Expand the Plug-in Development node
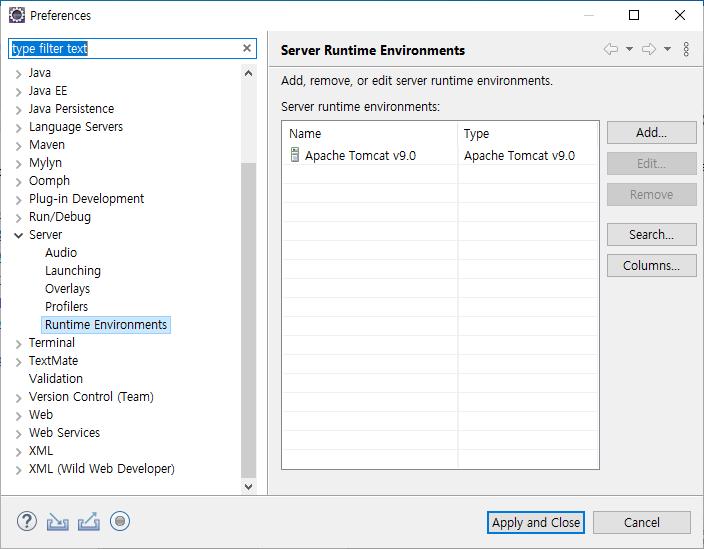The height and width of the screenshot is (549, 704). [18, 200]
